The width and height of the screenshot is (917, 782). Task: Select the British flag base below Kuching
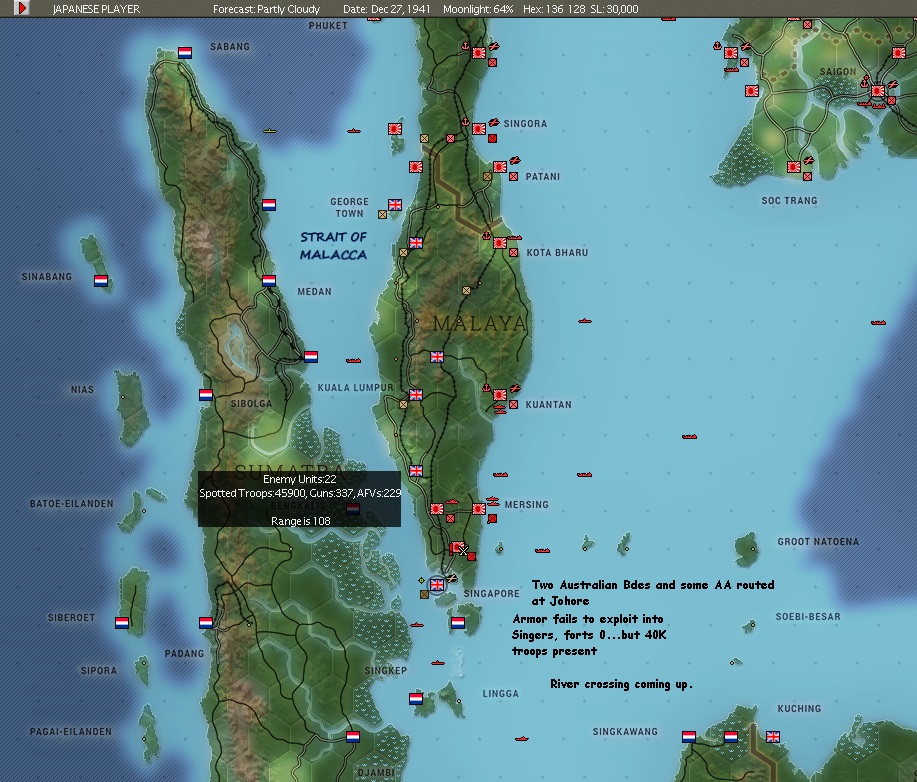tap(773, 737)
